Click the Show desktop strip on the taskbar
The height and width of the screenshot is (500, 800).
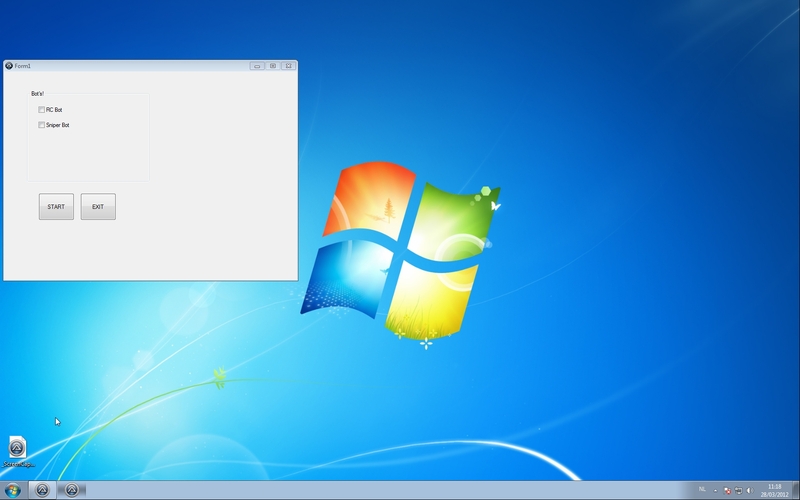(x=796, y=490)
